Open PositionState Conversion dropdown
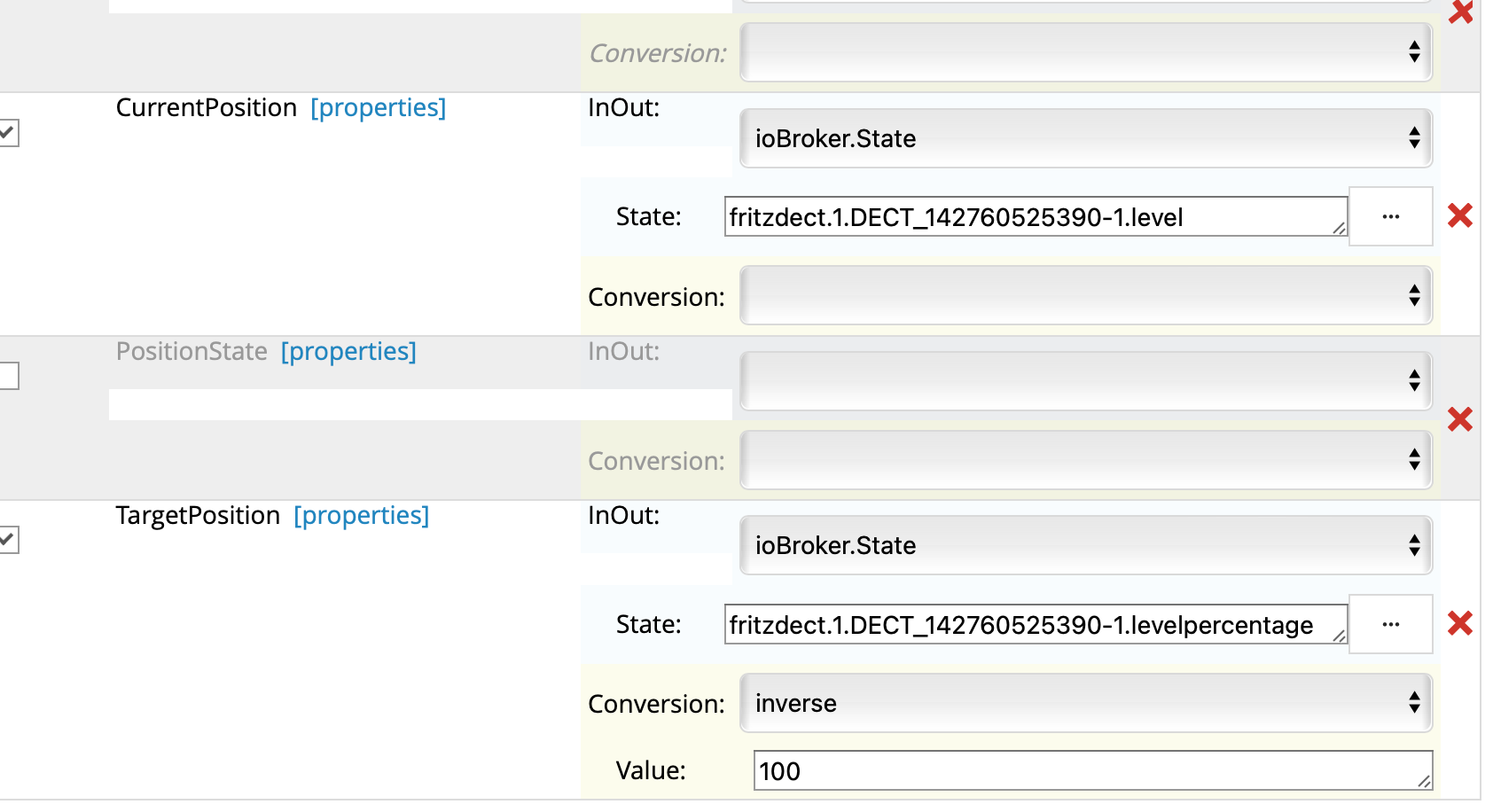 point(1085,460)
